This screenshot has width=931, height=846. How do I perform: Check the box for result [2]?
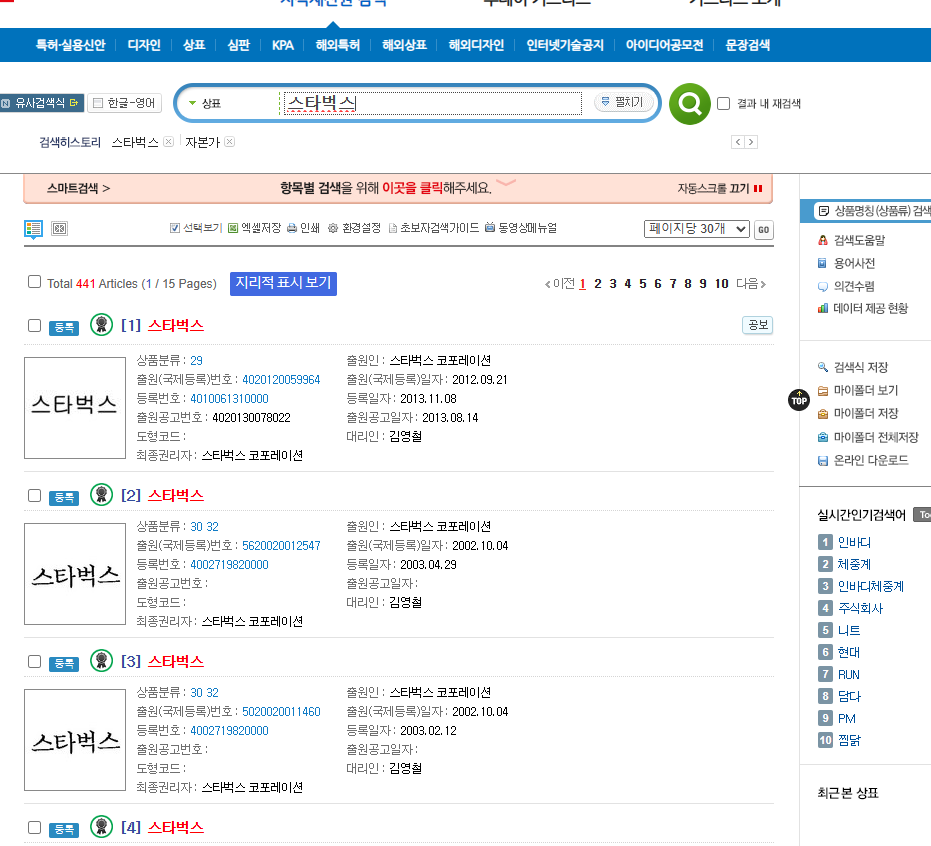(34, 495)
